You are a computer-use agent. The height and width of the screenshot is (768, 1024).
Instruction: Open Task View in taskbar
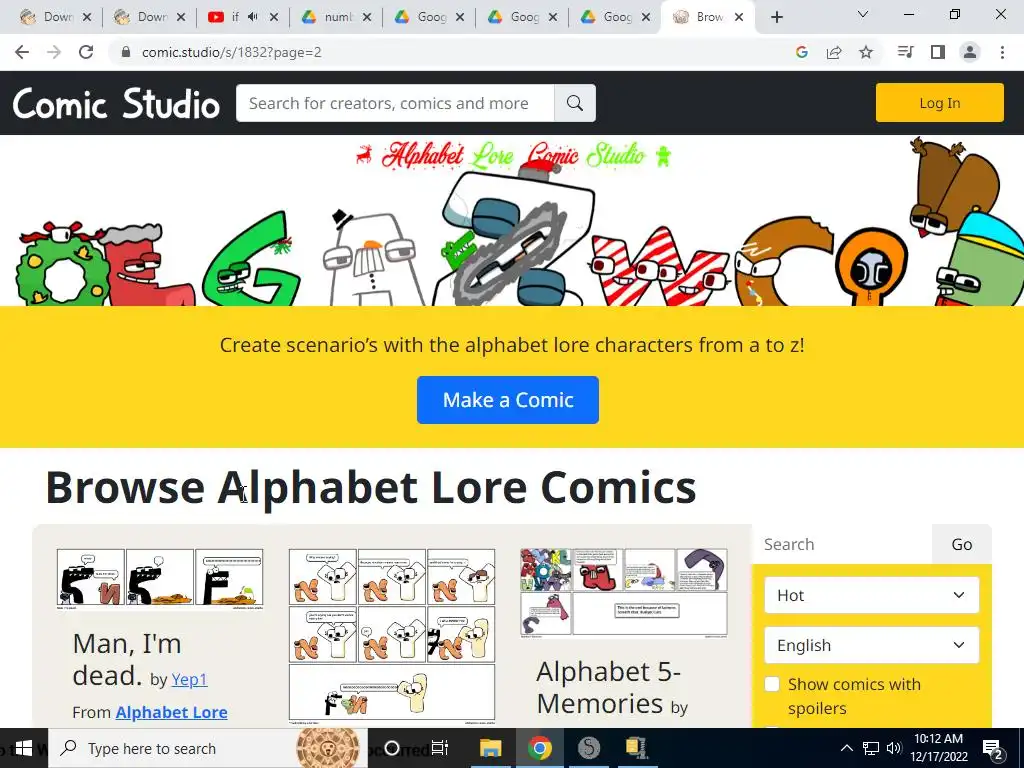[440, 748]
